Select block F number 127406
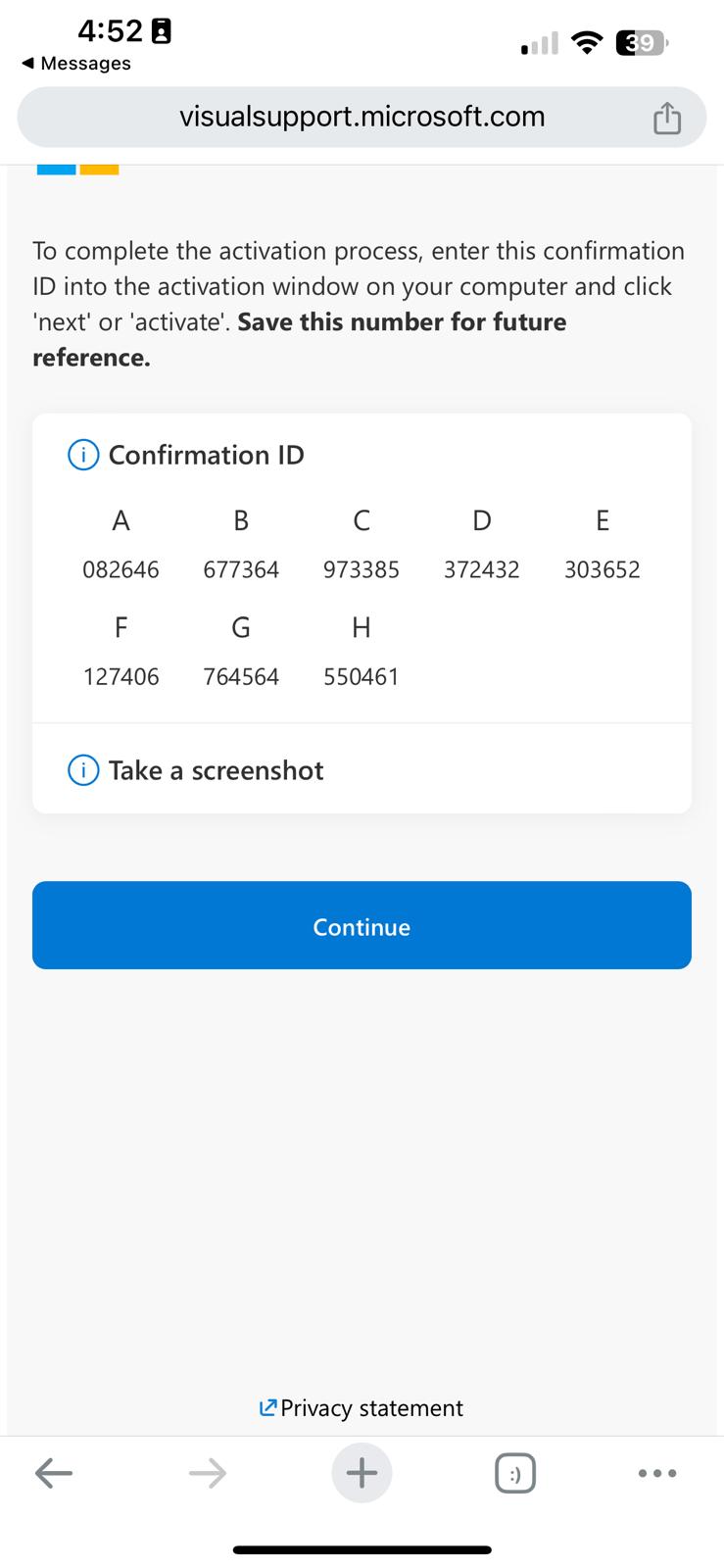724x1568 pixels. (x=121, y=676)
